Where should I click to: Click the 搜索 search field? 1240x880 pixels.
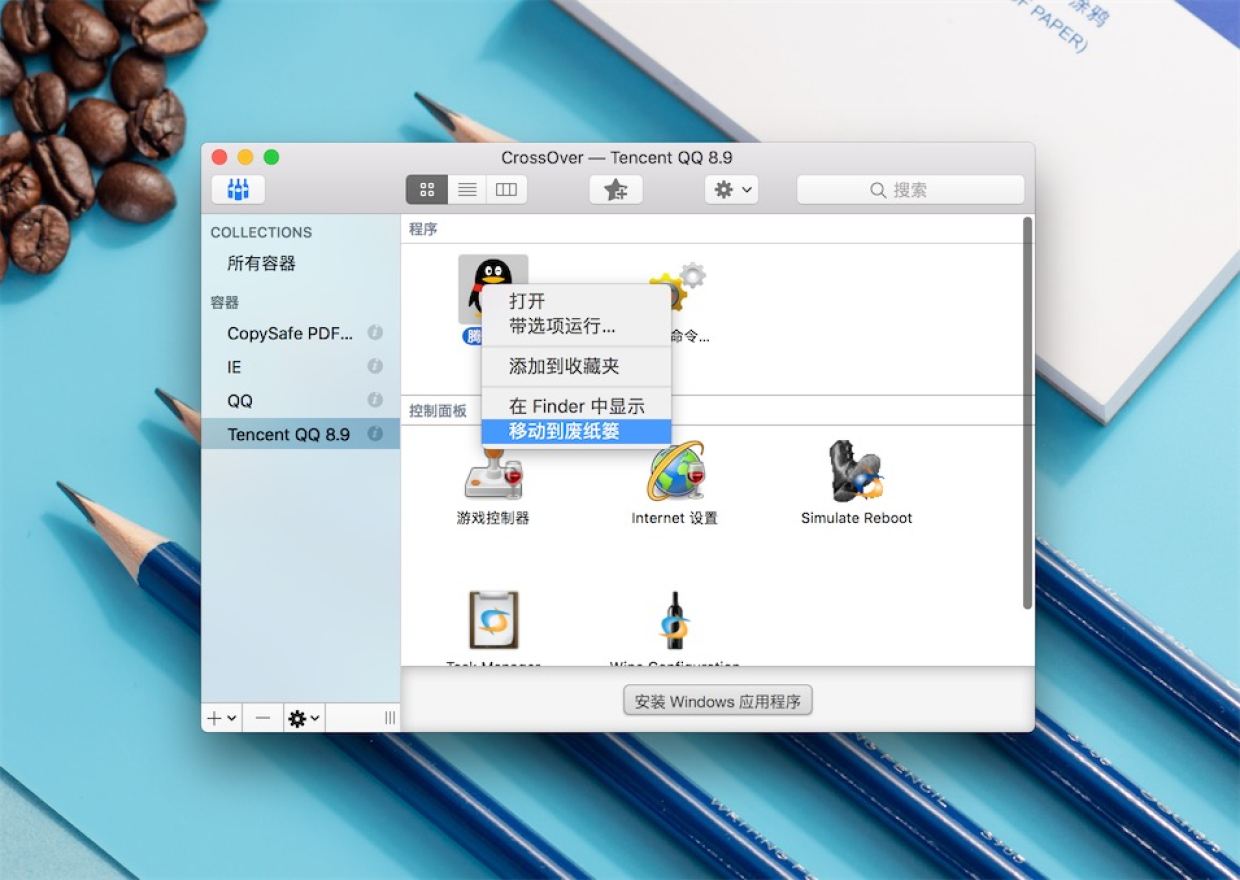coord(910,189)
